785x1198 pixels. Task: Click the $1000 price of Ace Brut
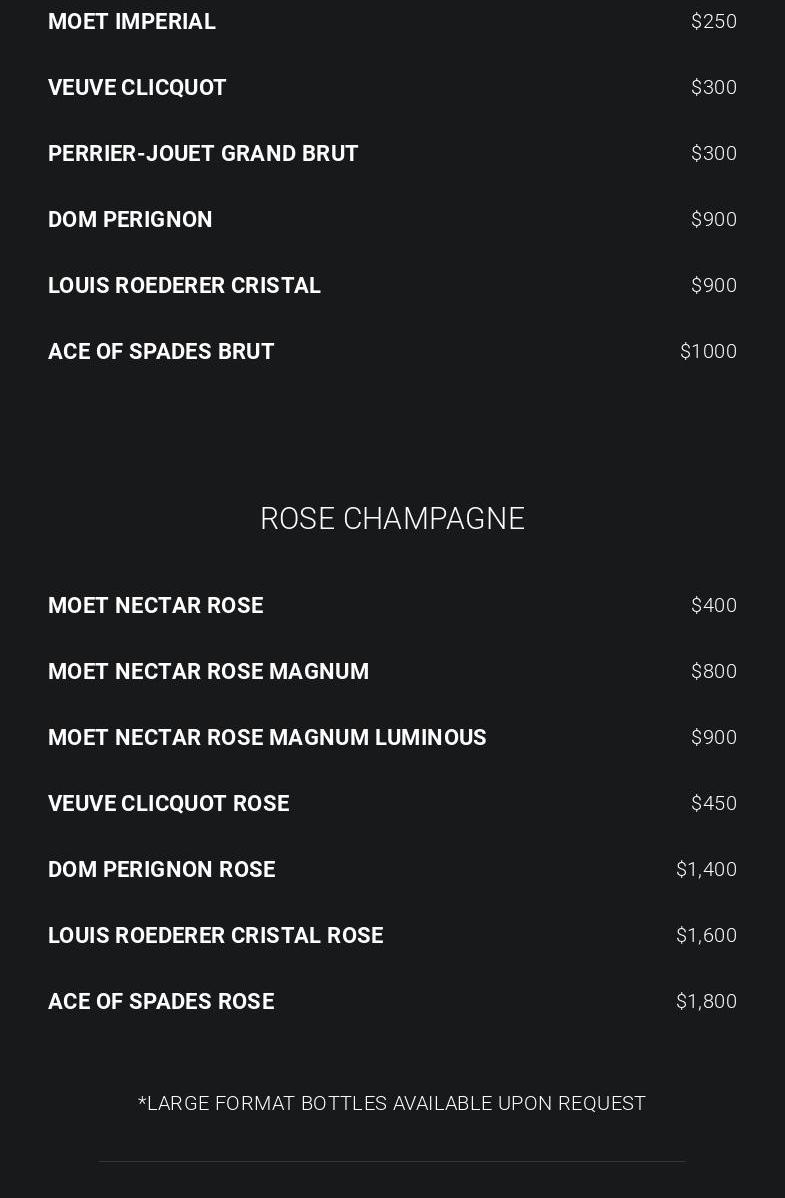708,352
